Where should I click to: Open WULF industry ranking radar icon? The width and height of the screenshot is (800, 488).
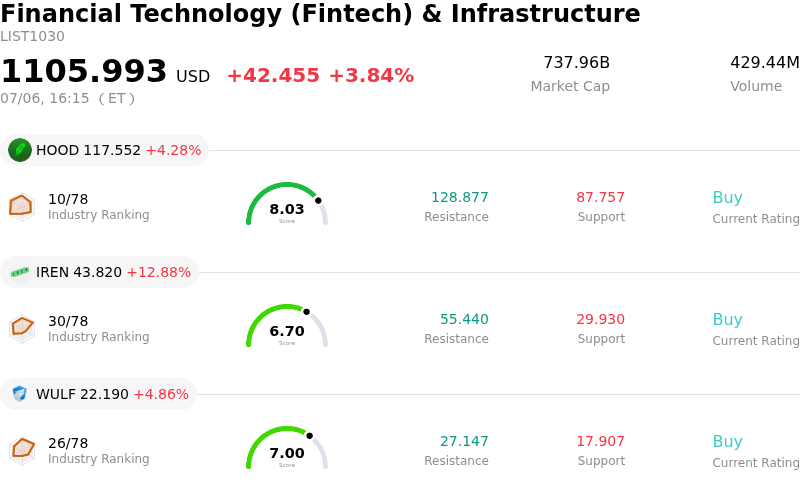click(21, 451)
